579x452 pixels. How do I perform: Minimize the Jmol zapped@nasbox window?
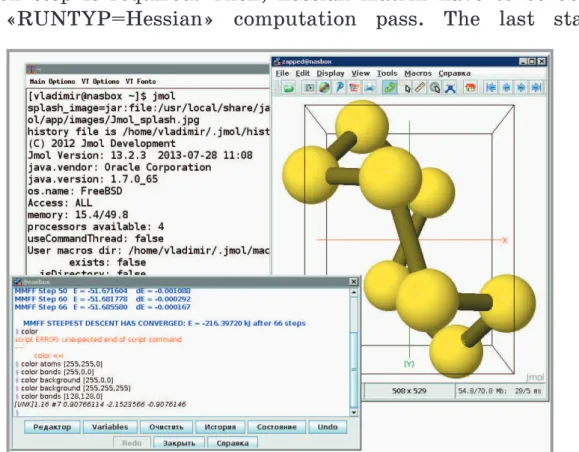tap(523, 62)
